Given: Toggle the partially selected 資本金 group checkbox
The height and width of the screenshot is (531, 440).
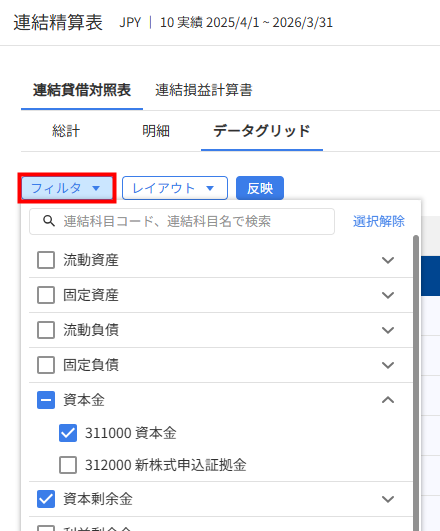Looking at the screenshot, I should (46, 400).
